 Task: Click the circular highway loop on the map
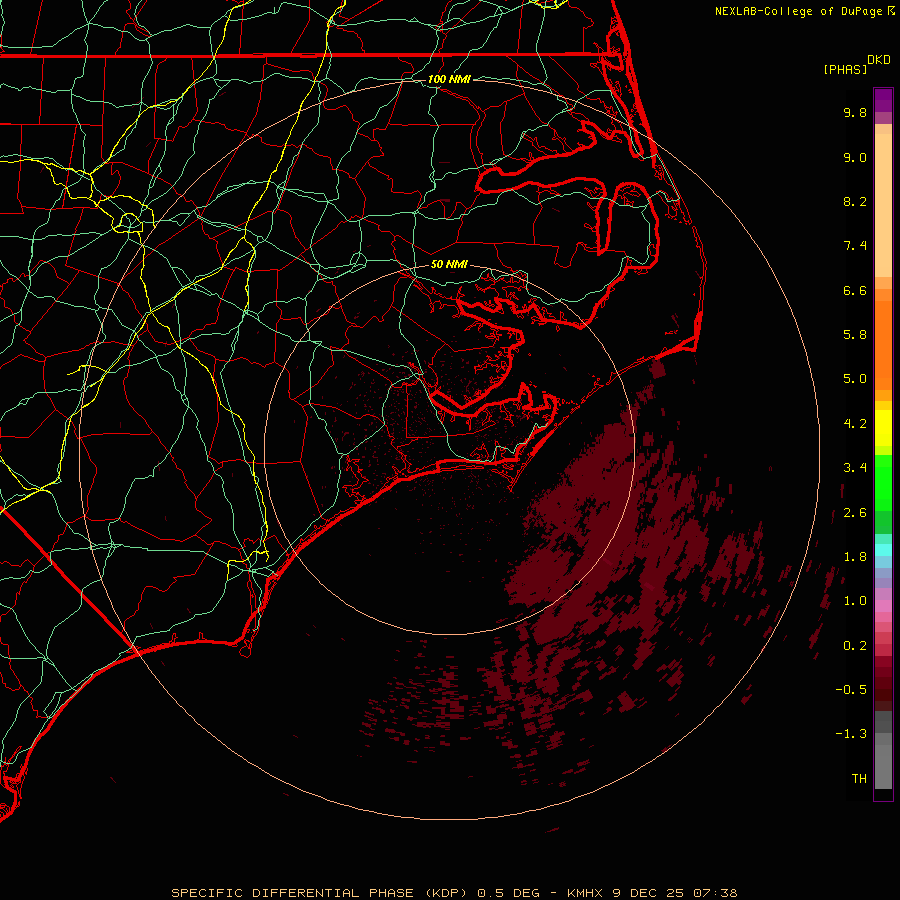click(x=129, y=222)
